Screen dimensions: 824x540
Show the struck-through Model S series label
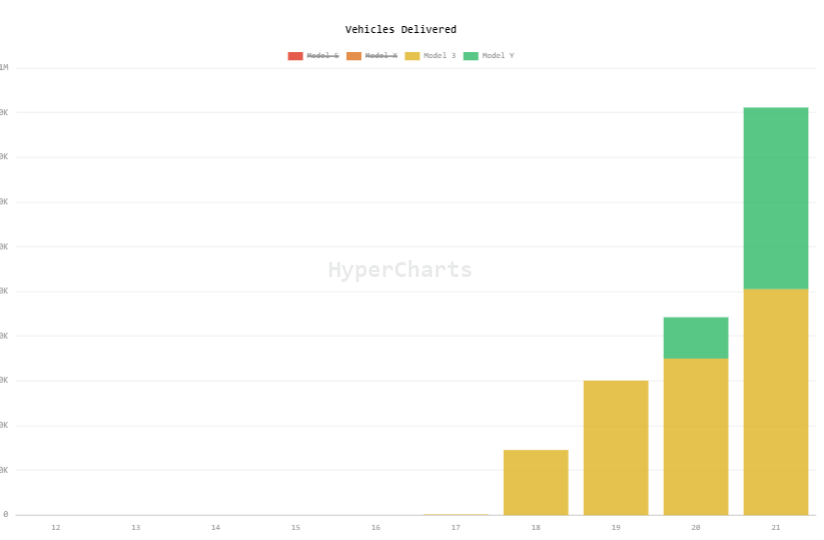323,56
